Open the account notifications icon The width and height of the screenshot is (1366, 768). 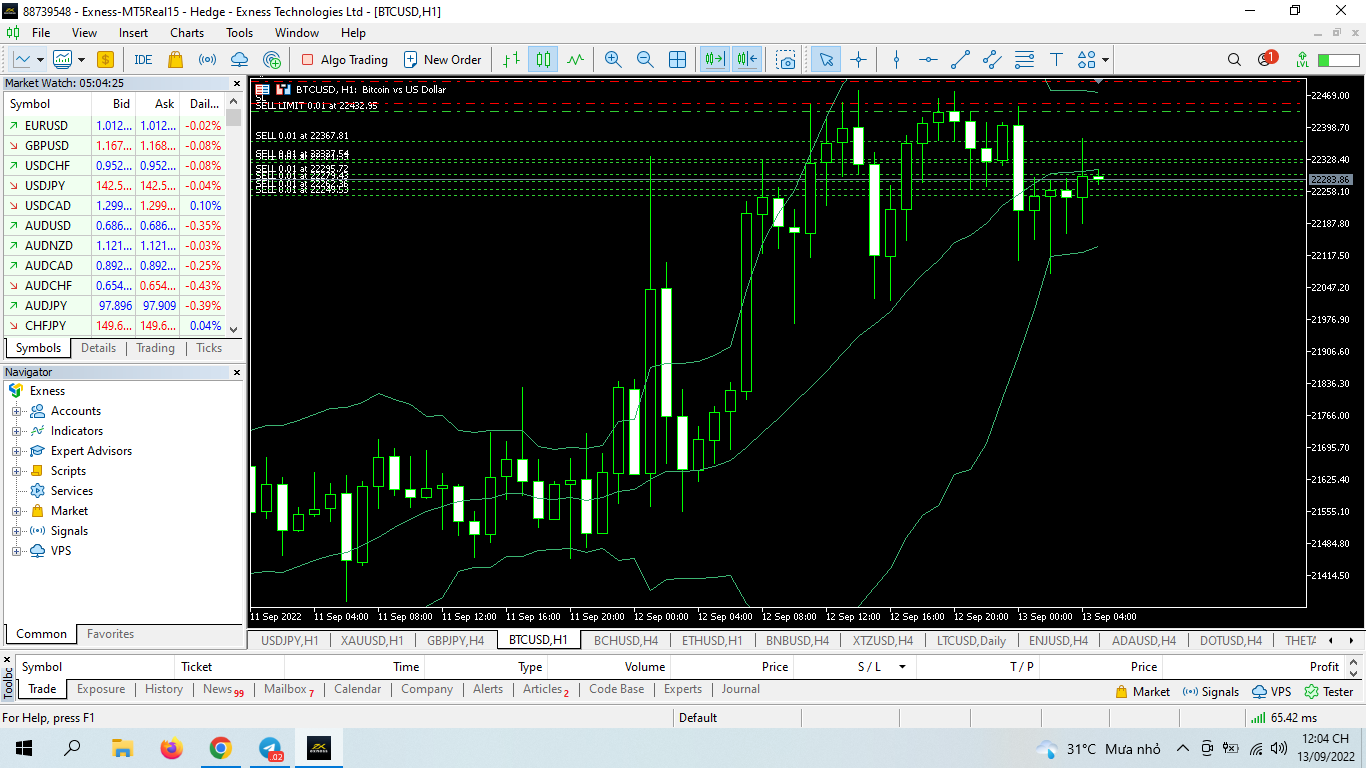point(1266,59)
